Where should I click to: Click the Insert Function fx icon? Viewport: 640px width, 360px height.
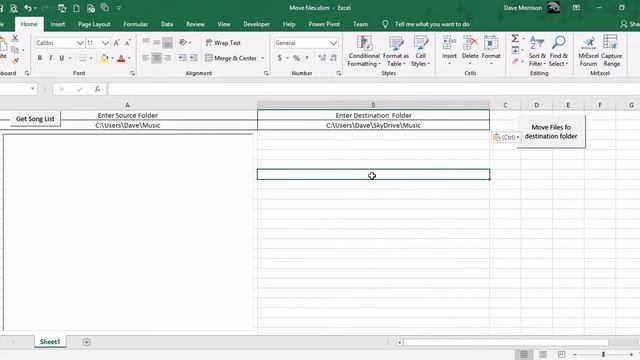click(x=97, y=89)
